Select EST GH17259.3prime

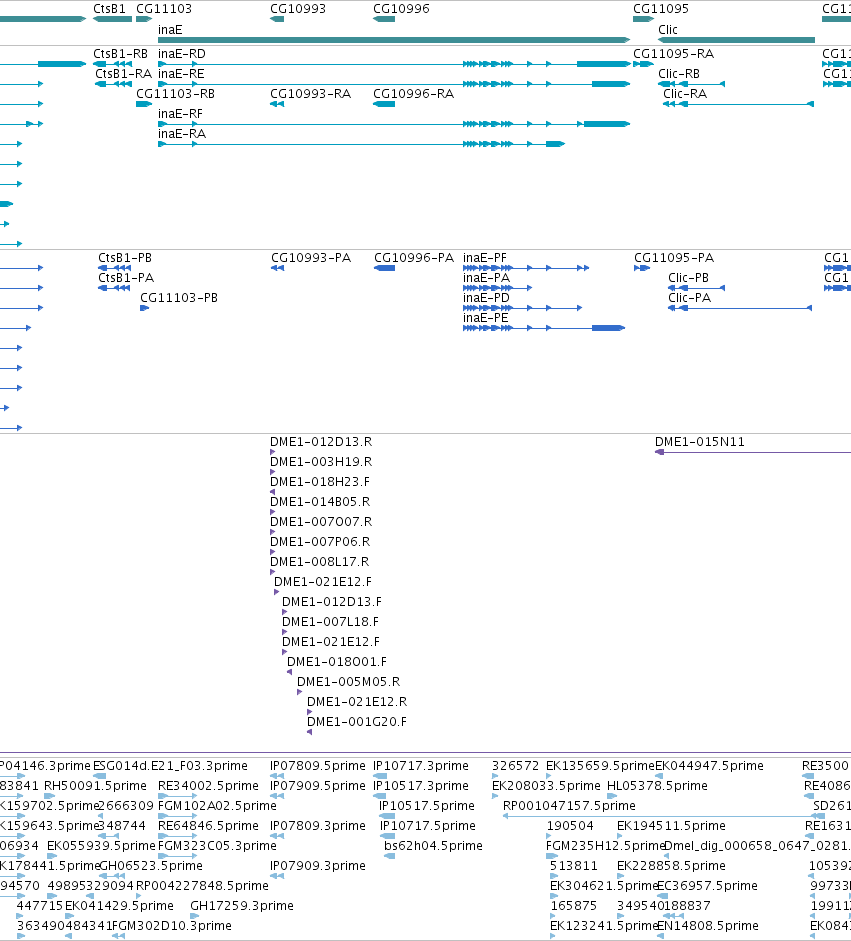point(195,916)
